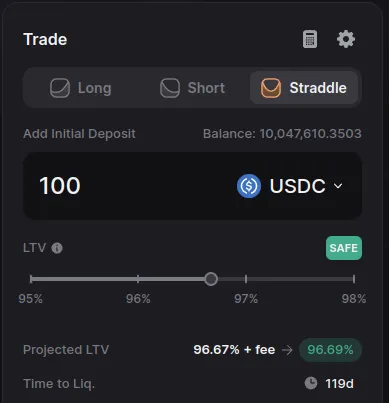
Task: Click the Long position icon
Action: point(60,88)
